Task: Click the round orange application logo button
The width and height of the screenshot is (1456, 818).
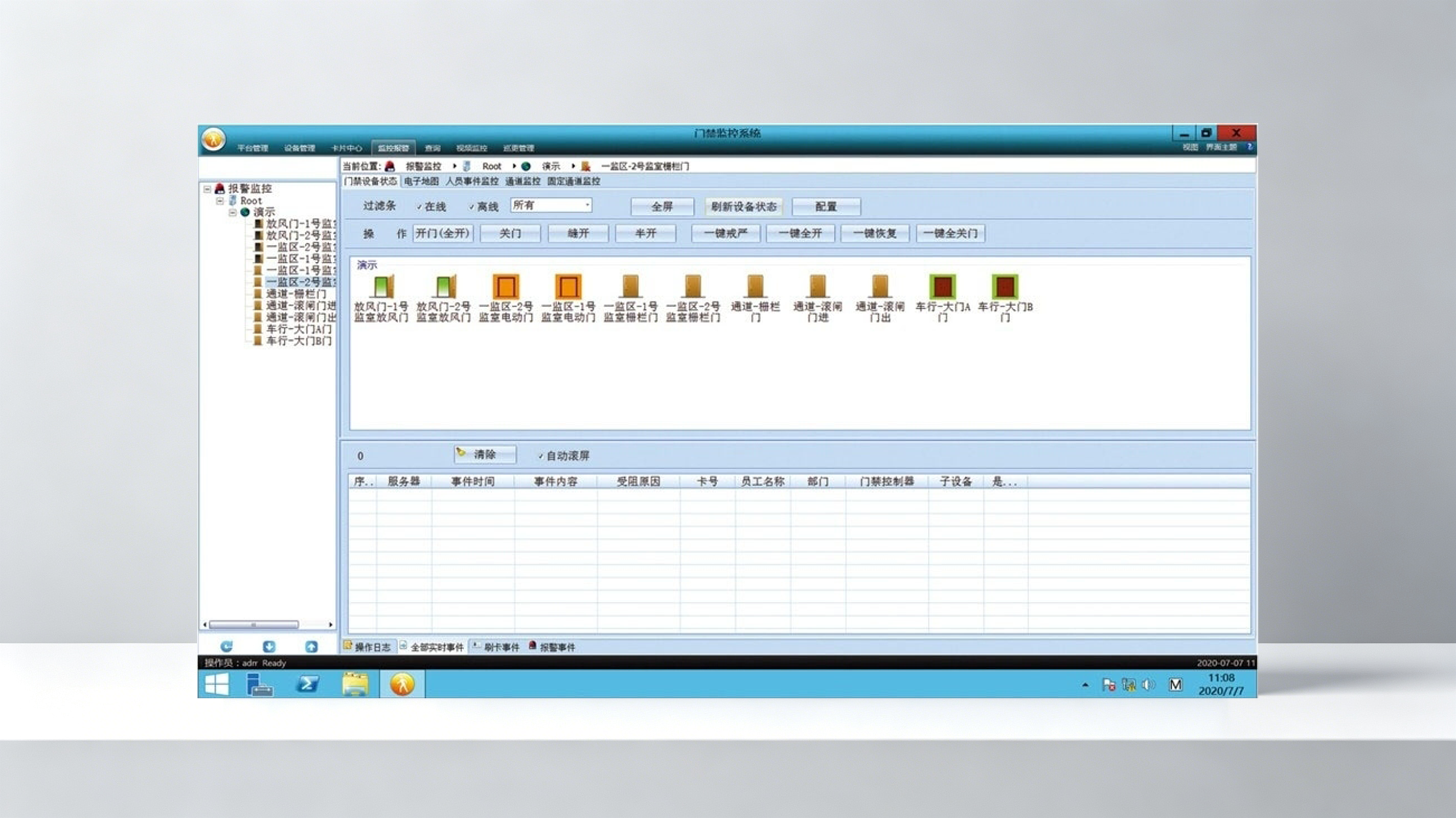Action: [x=214, y=139]
